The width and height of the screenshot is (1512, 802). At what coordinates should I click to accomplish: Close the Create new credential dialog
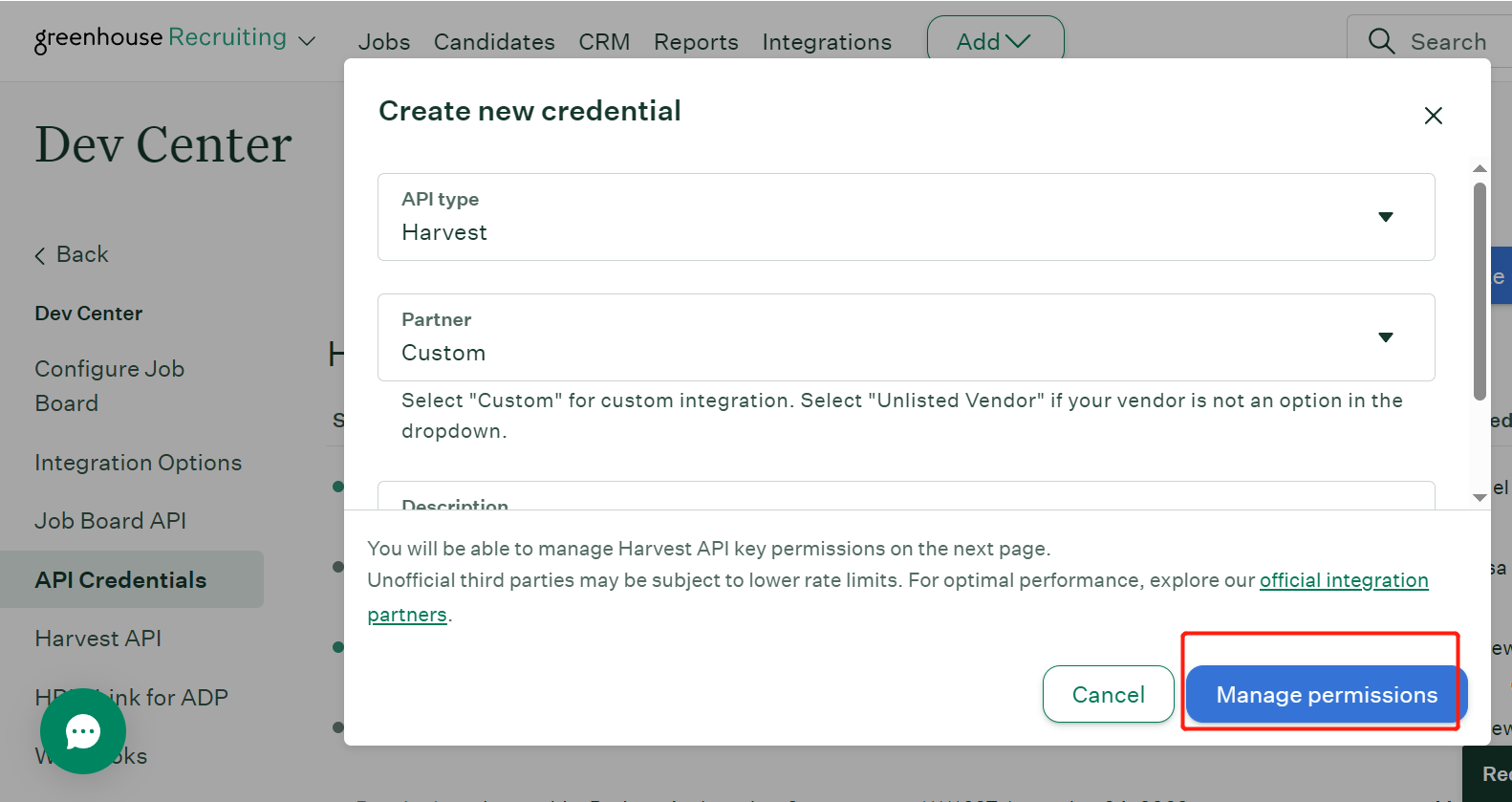pyautogui.click(x=1433, y=116)
